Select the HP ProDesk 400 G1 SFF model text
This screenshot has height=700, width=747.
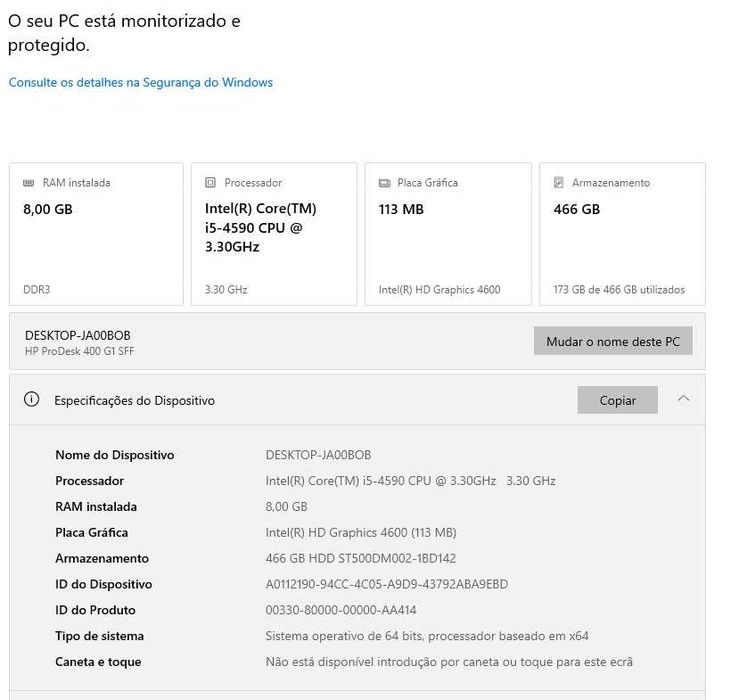pyautogui.click(x=80, y=351)
